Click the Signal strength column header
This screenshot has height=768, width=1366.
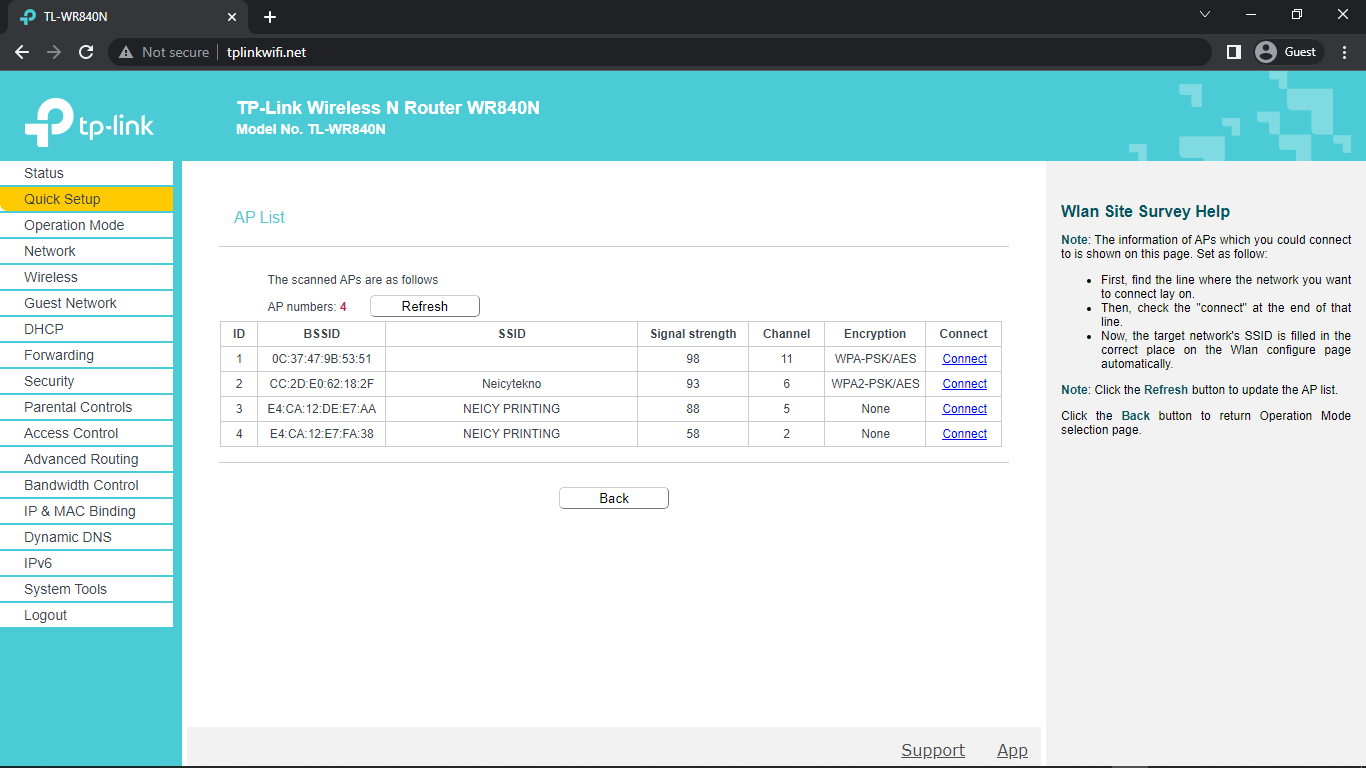(x=693, y=334)
